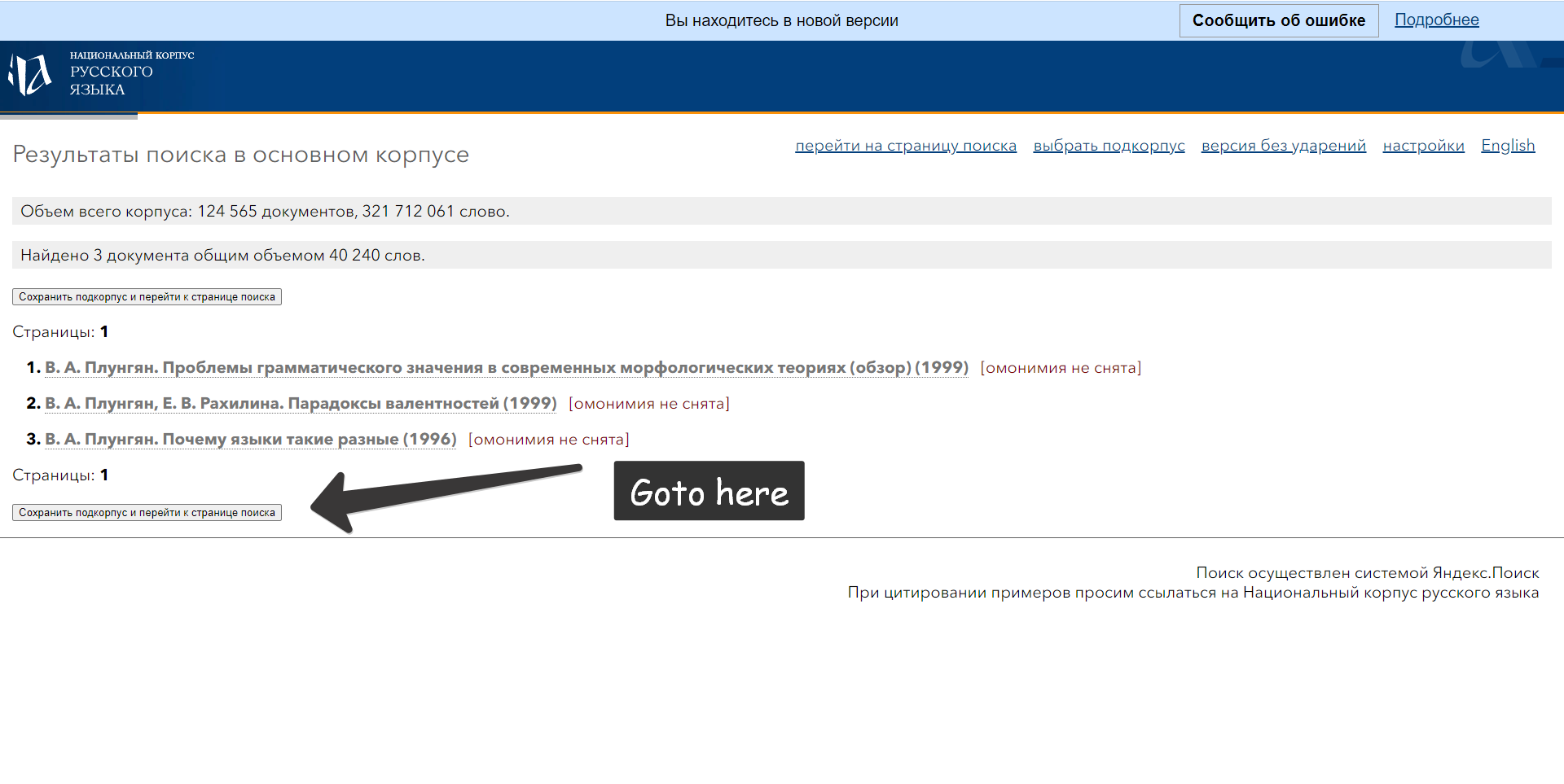Open the Подробнее link

pyautogui.click(x=1437, y=20)
